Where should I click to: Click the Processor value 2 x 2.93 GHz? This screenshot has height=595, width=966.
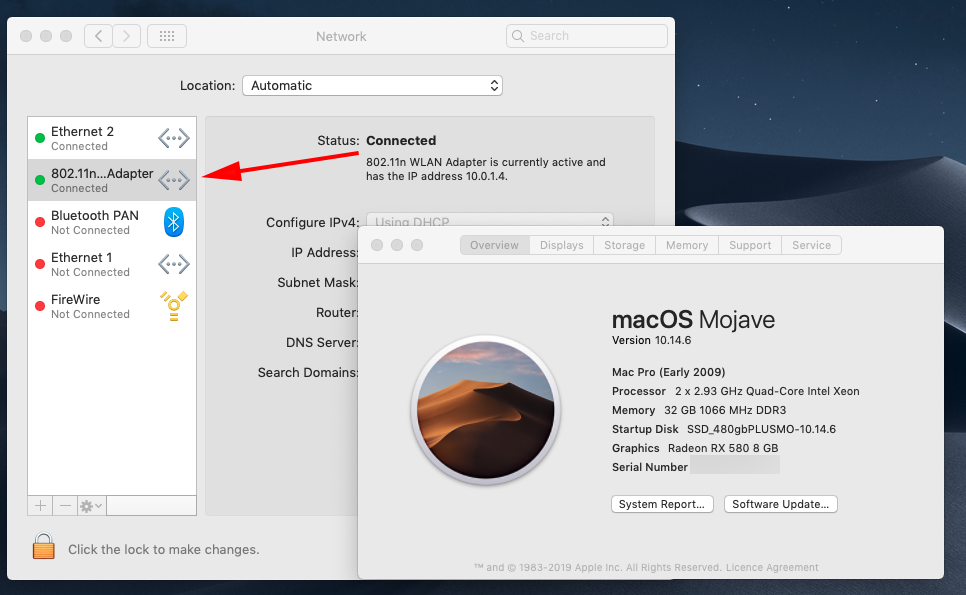tap(767, 391)
